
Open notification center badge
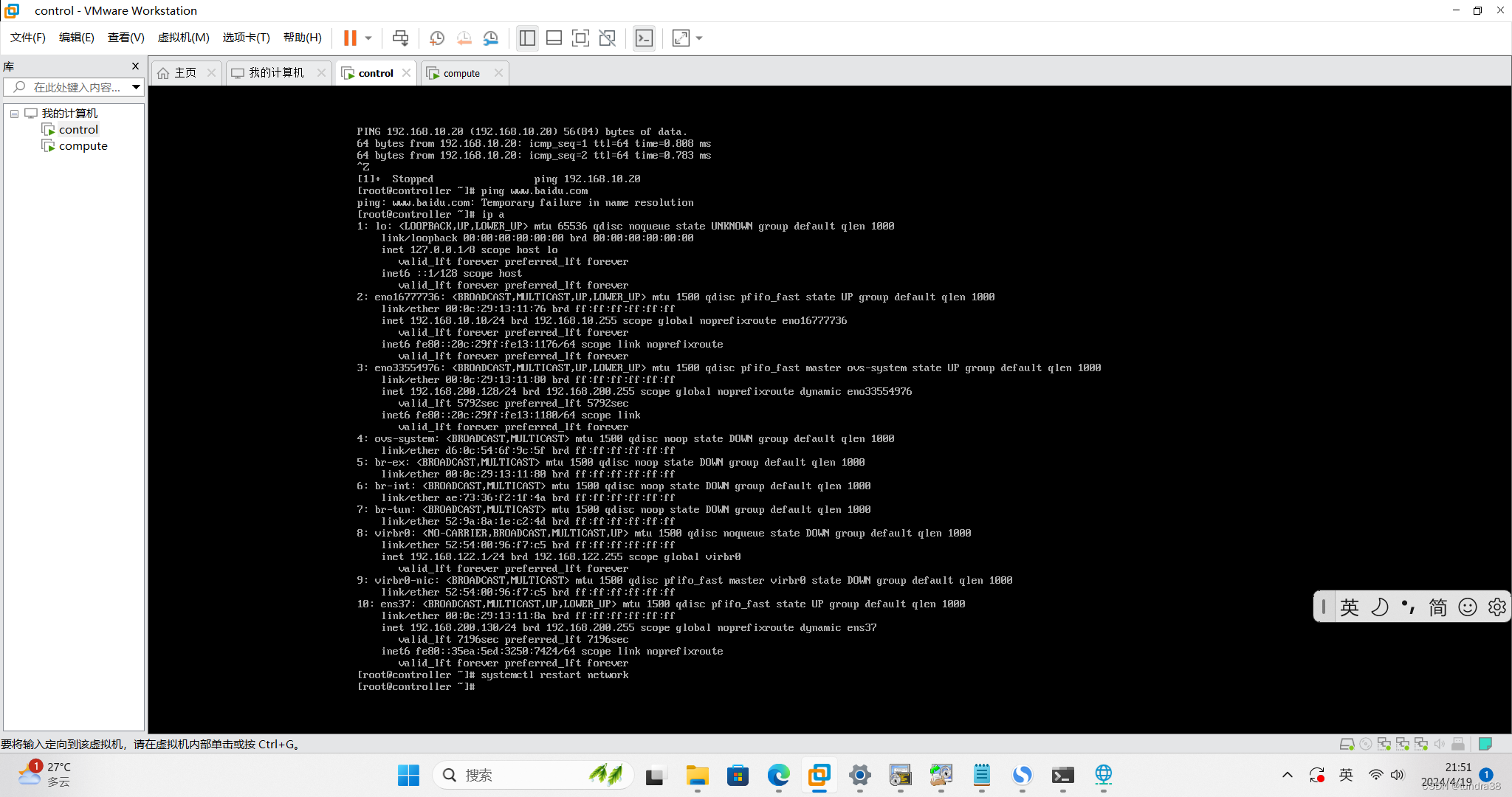[1487, 775]
